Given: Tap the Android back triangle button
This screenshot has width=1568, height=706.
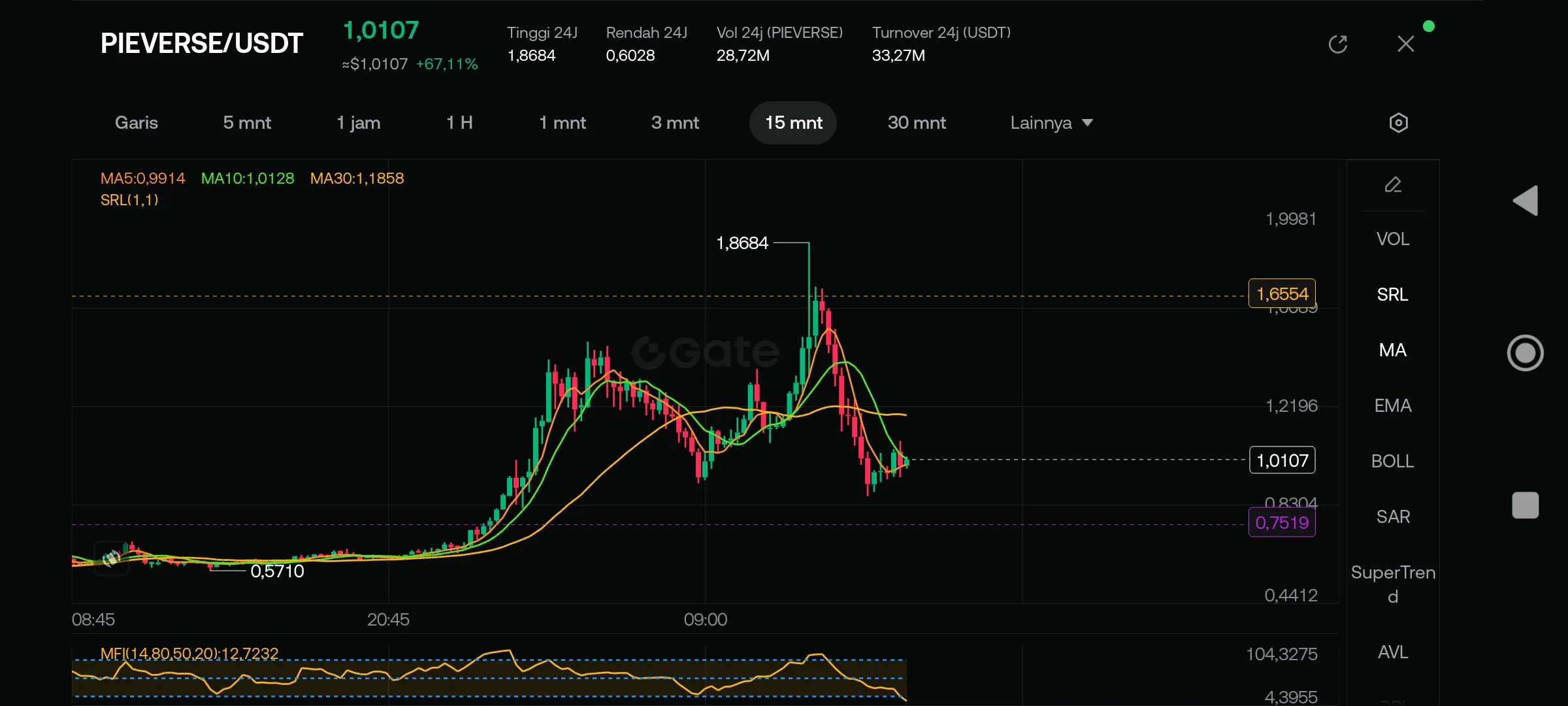Looking at the screenshot, I should [1526, 201].
